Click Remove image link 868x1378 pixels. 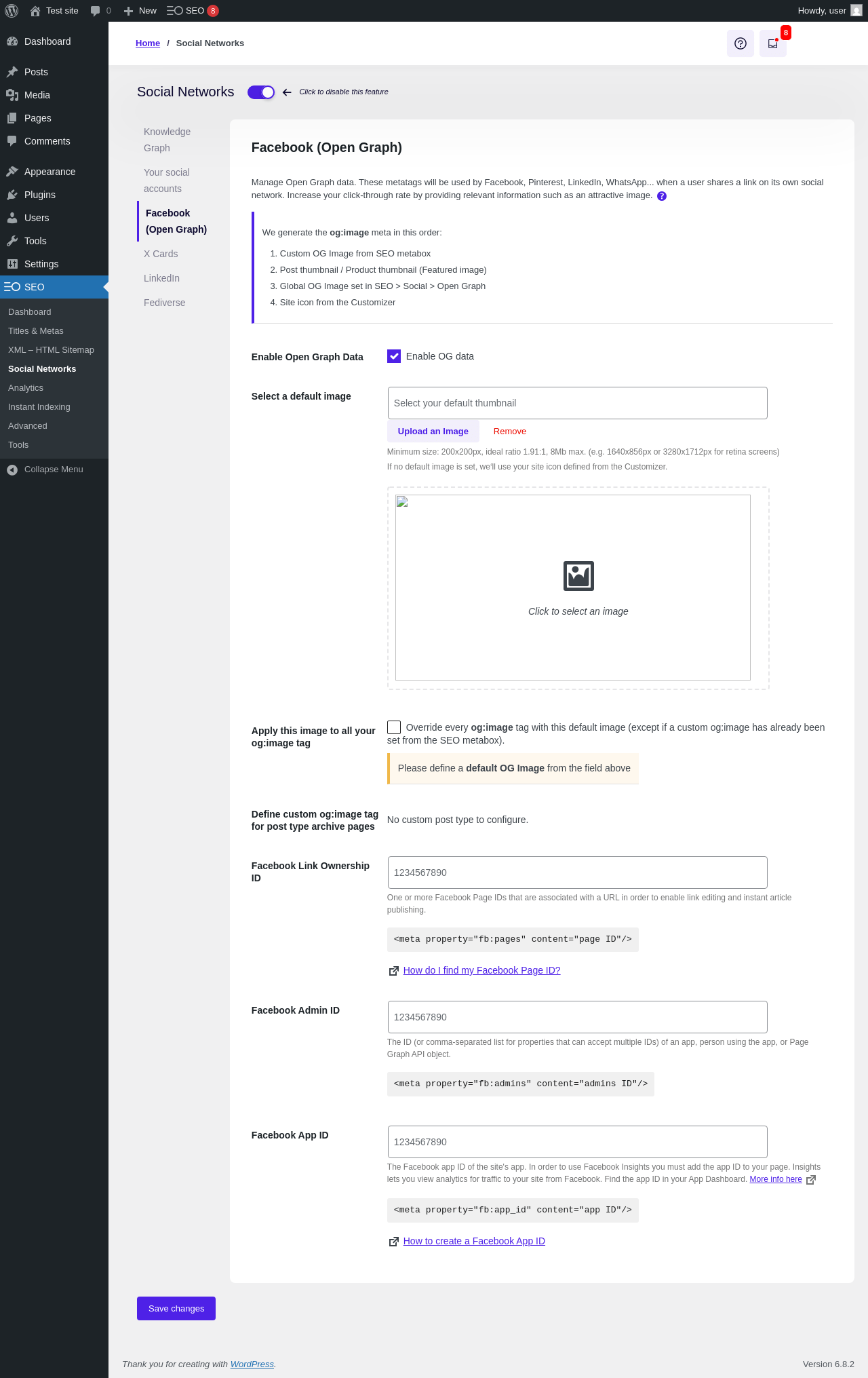(510, 432)
